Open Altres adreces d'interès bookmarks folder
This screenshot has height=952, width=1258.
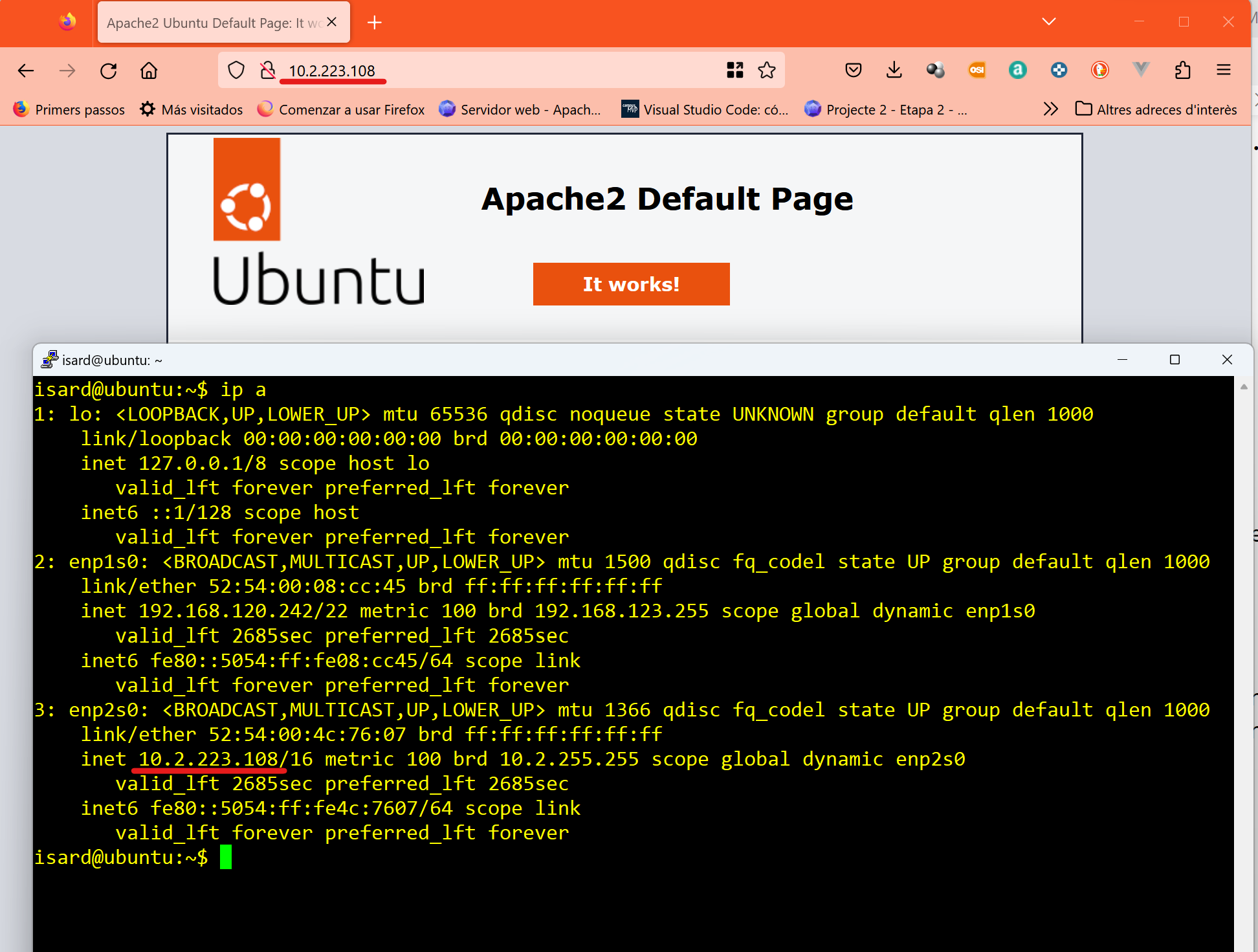point(1156,109)
